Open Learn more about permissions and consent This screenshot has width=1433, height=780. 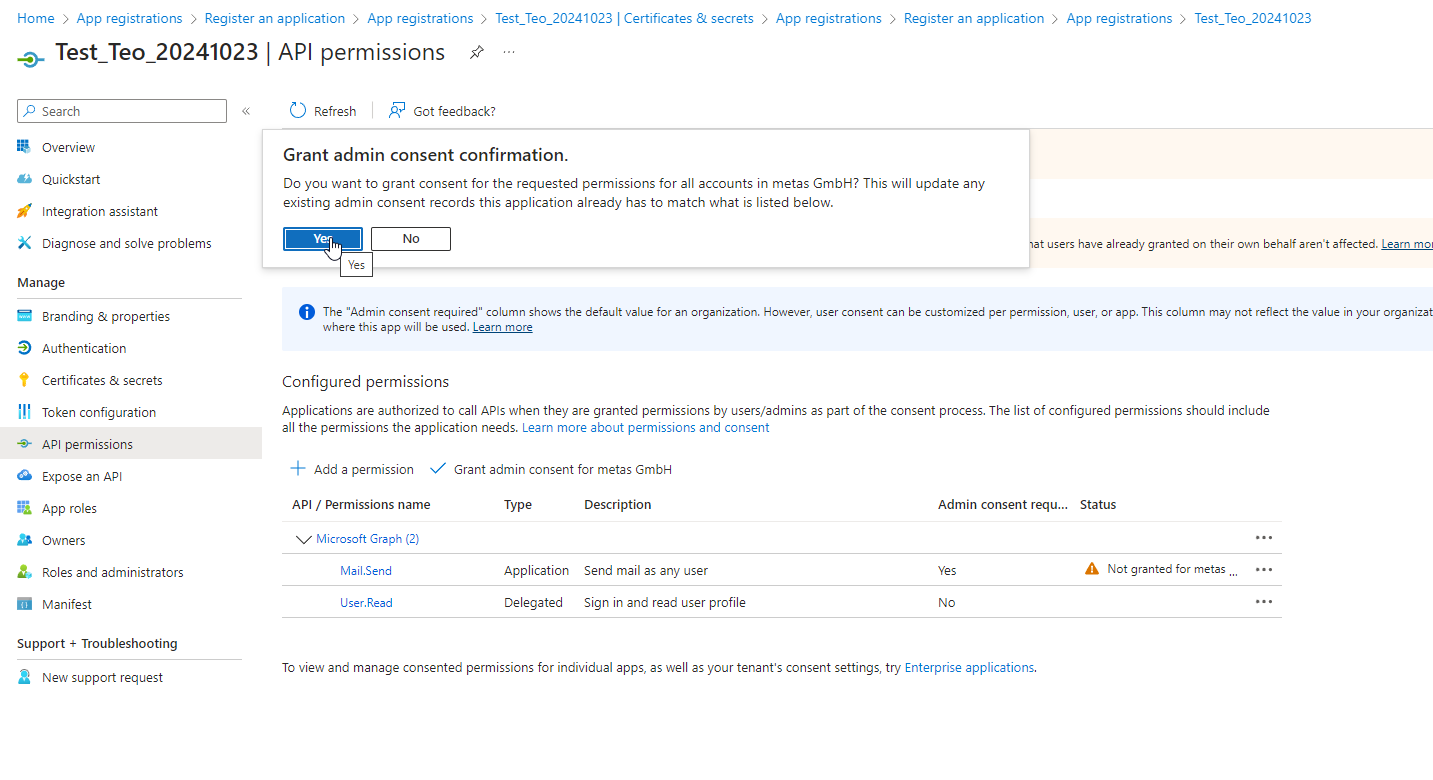[x=646, y=427]
